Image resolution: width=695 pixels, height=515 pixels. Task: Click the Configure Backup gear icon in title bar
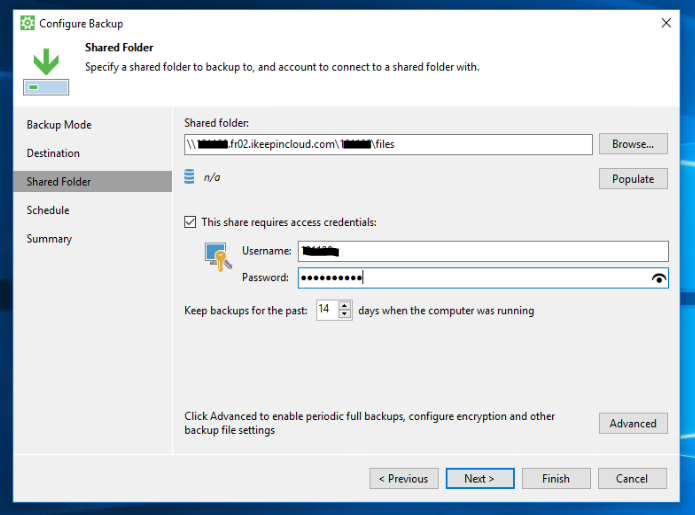pyautogui.click(x=27, y=23)
